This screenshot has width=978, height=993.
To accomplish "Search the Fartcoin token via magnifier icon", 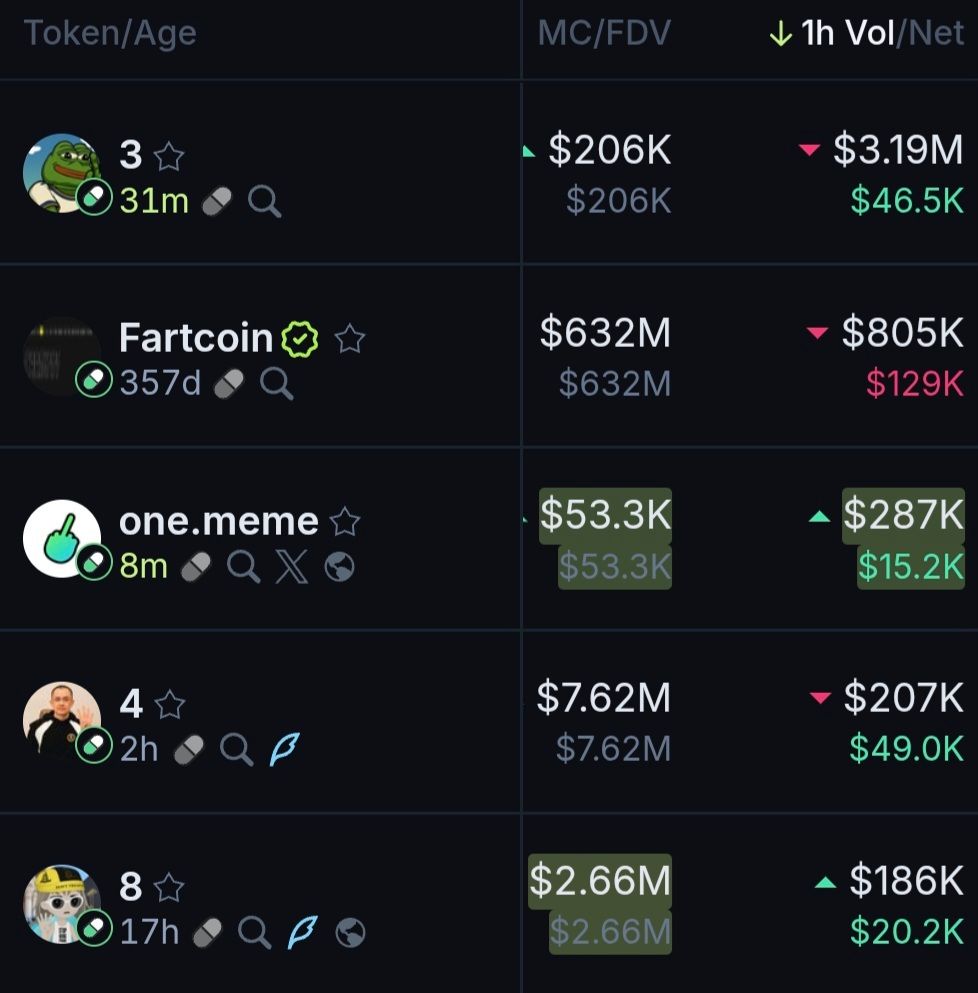I will (x=276, y=383).
